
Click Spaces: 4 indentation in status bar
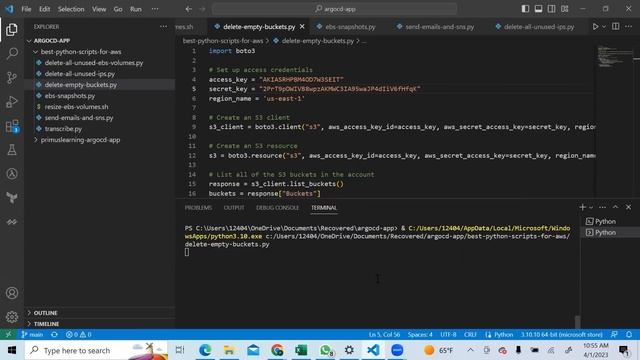coord(420,335)
